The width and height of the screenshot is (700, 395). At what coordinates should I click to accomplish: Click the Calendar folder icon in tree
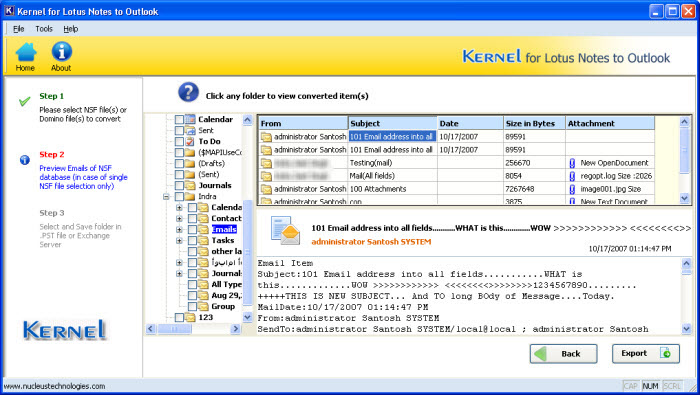191,119
